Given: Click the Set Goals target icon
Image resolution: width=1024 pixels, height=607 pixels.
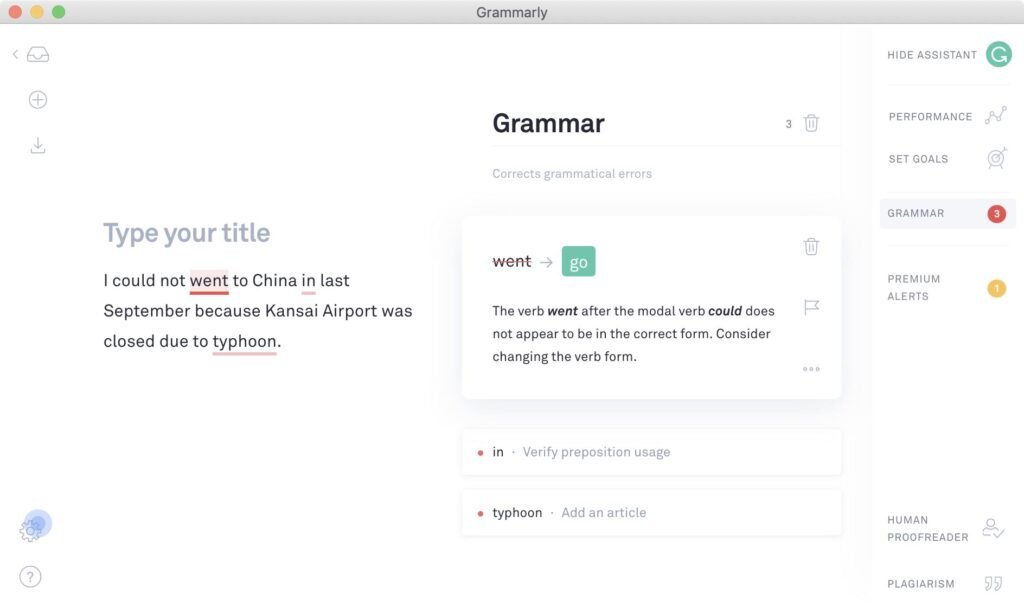Looking at the screenshot, I should click(x=997, y=158).
